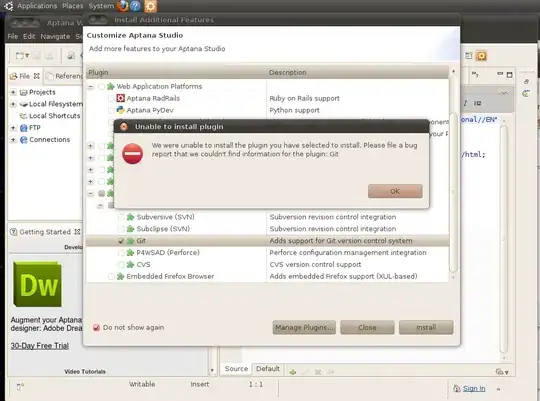540x401 pixels.
Task: Click the Close button in Customize Aptana Studio
Action: (x=367, y=327)
